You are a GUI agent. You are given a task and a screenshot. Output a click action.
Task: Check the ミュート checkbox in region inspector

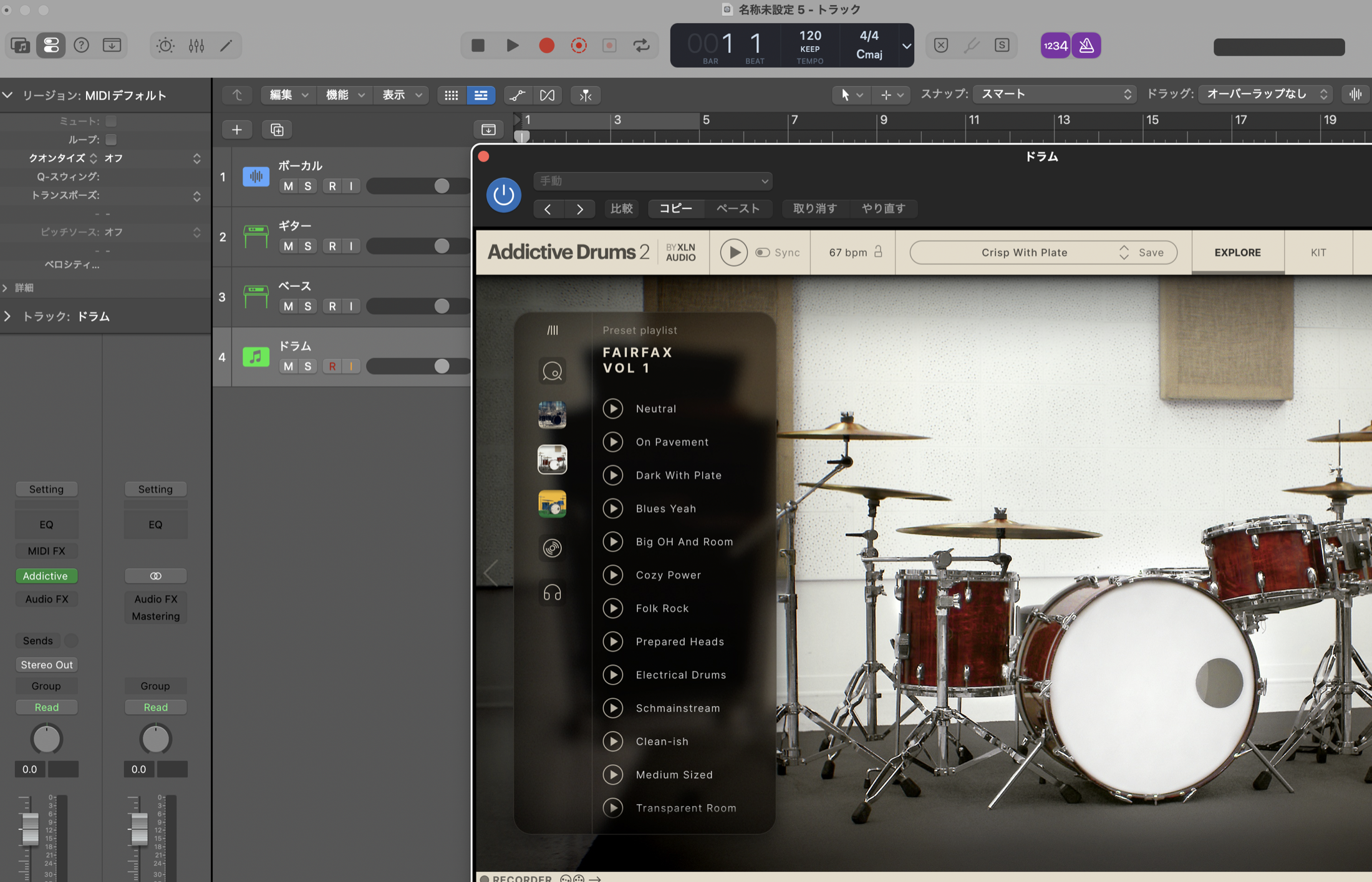coord(111,121)
